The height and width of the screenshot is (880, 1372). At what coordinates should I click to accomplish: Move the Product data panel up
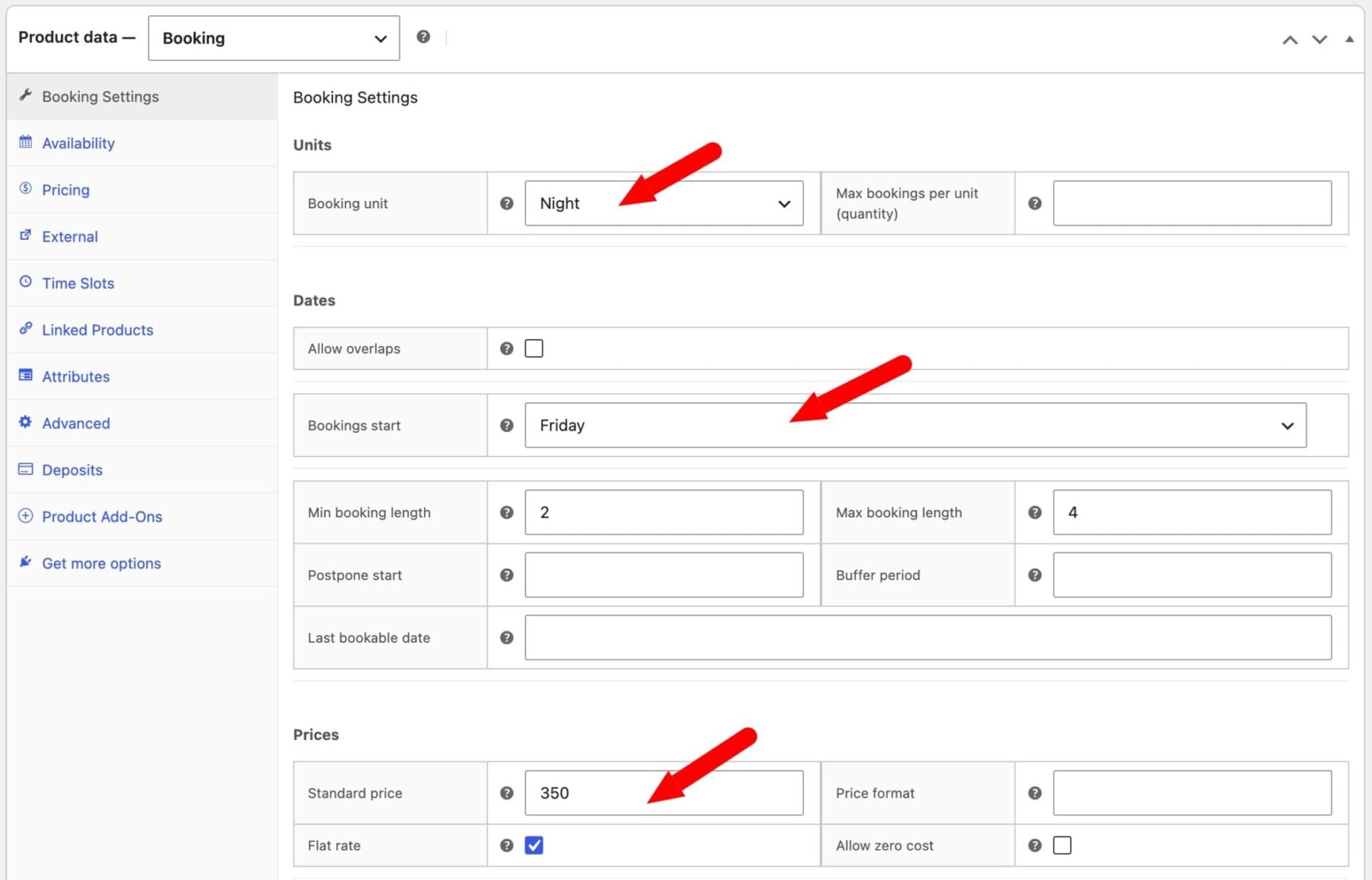[1290, 40]
